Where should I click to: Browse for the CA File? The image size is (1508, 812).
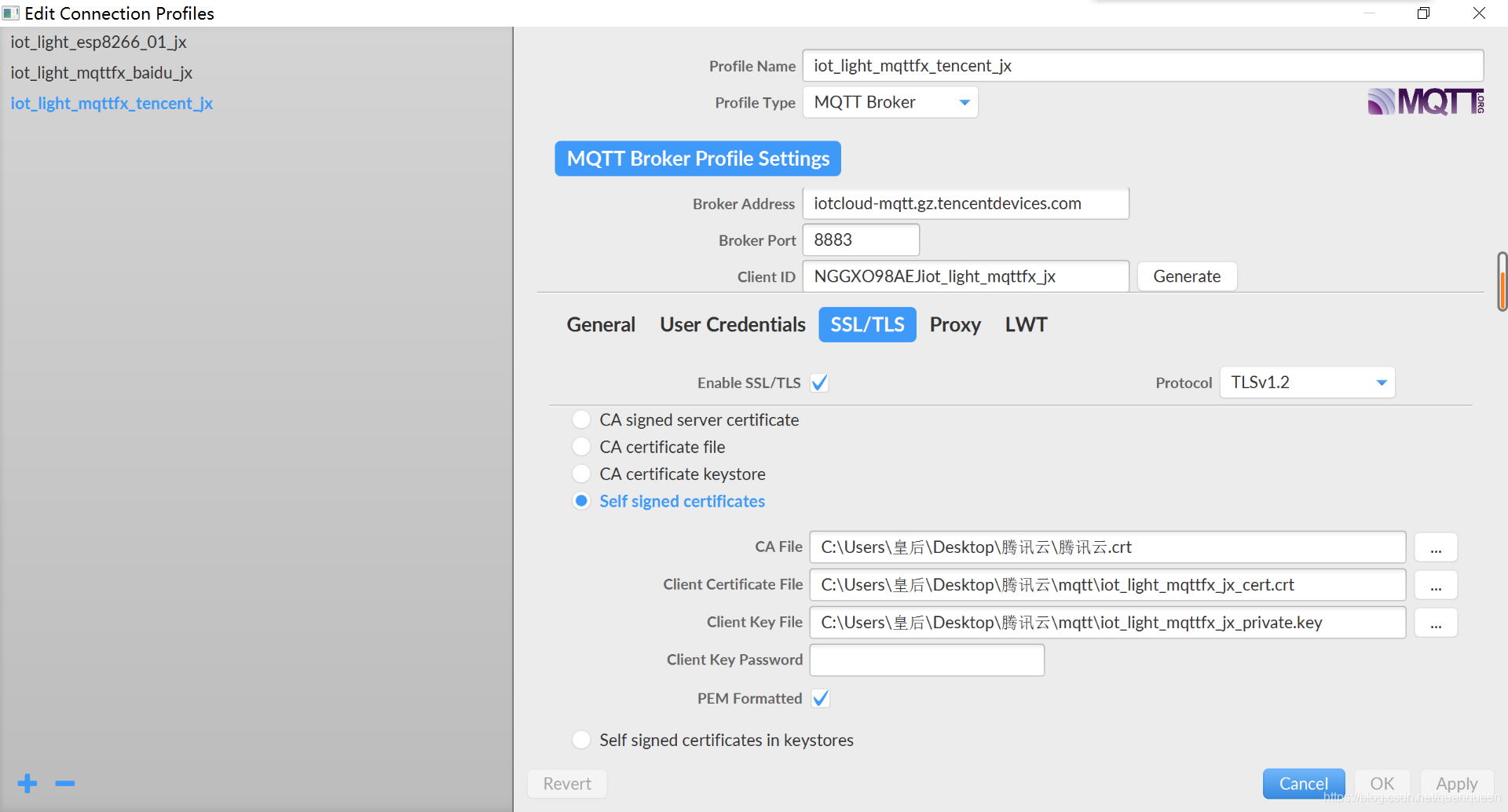[1436, 547]
